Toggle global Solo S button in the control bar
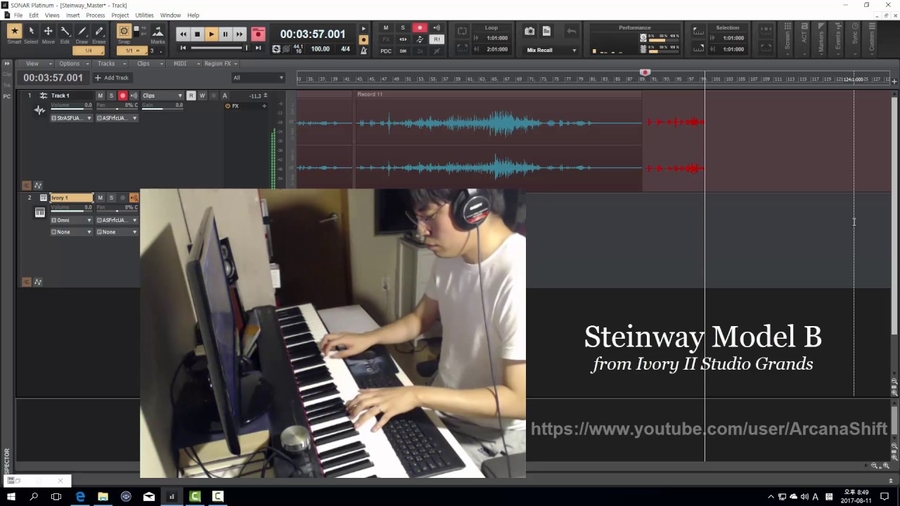 (x=403, y=28)
